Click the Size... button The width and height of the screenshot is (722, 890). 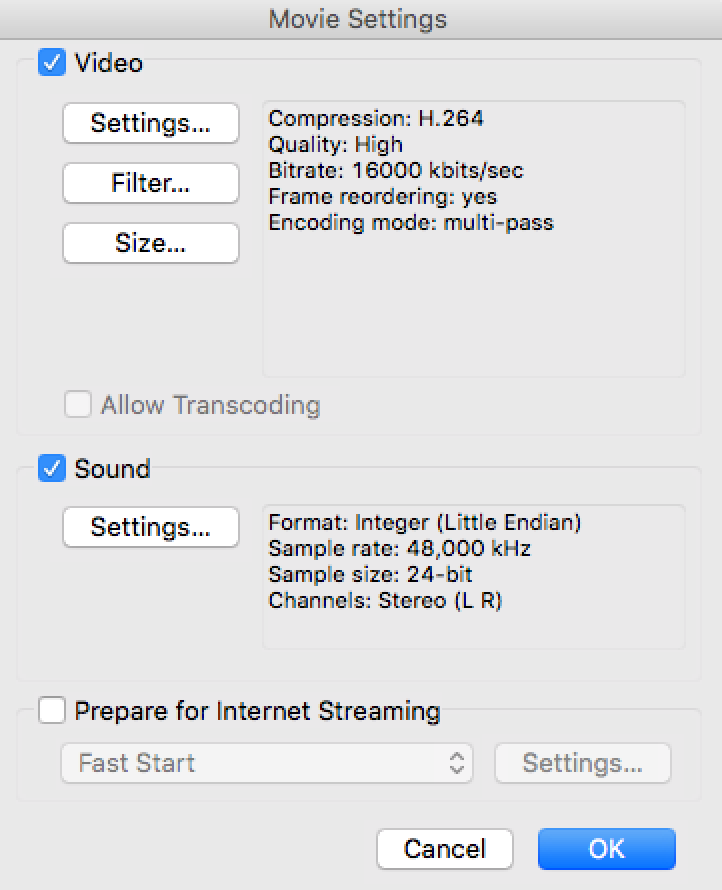150,243
